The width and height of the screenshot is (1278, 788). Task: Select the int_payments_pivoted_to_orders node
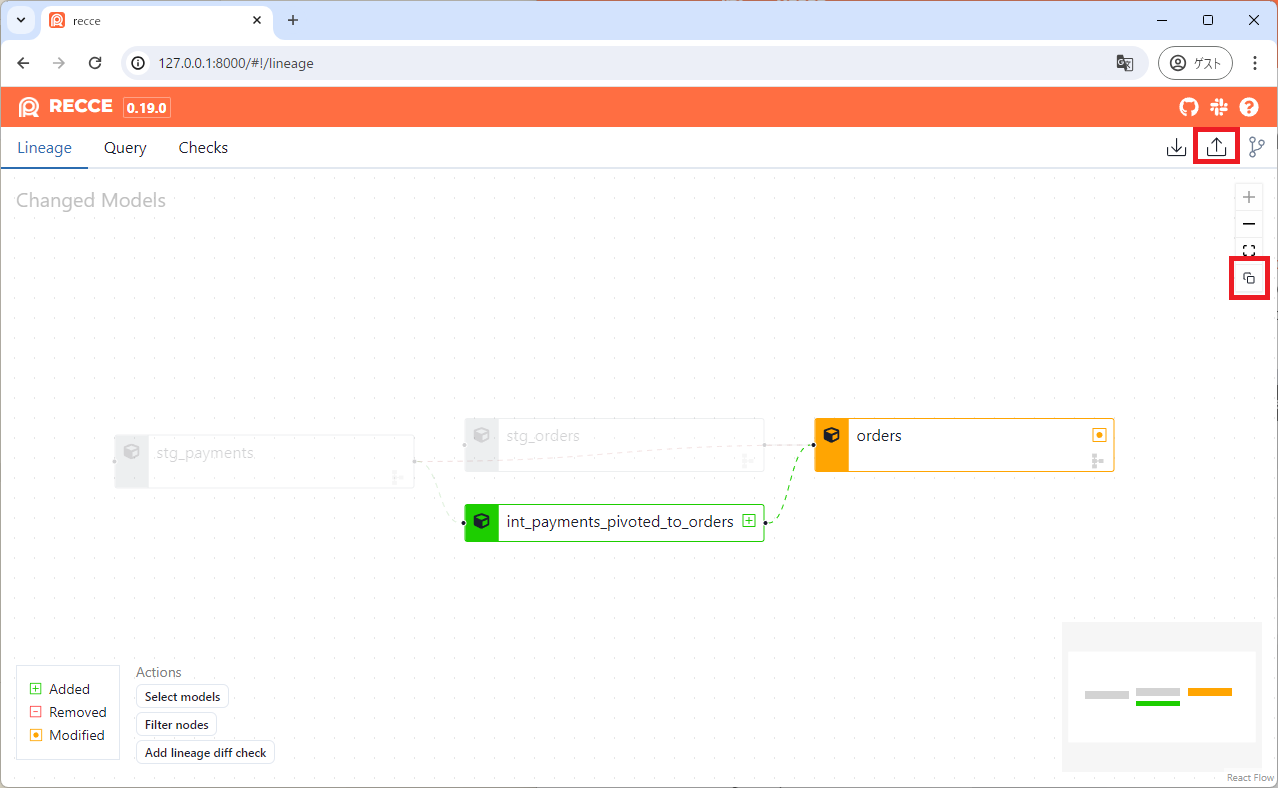[614, 522]
